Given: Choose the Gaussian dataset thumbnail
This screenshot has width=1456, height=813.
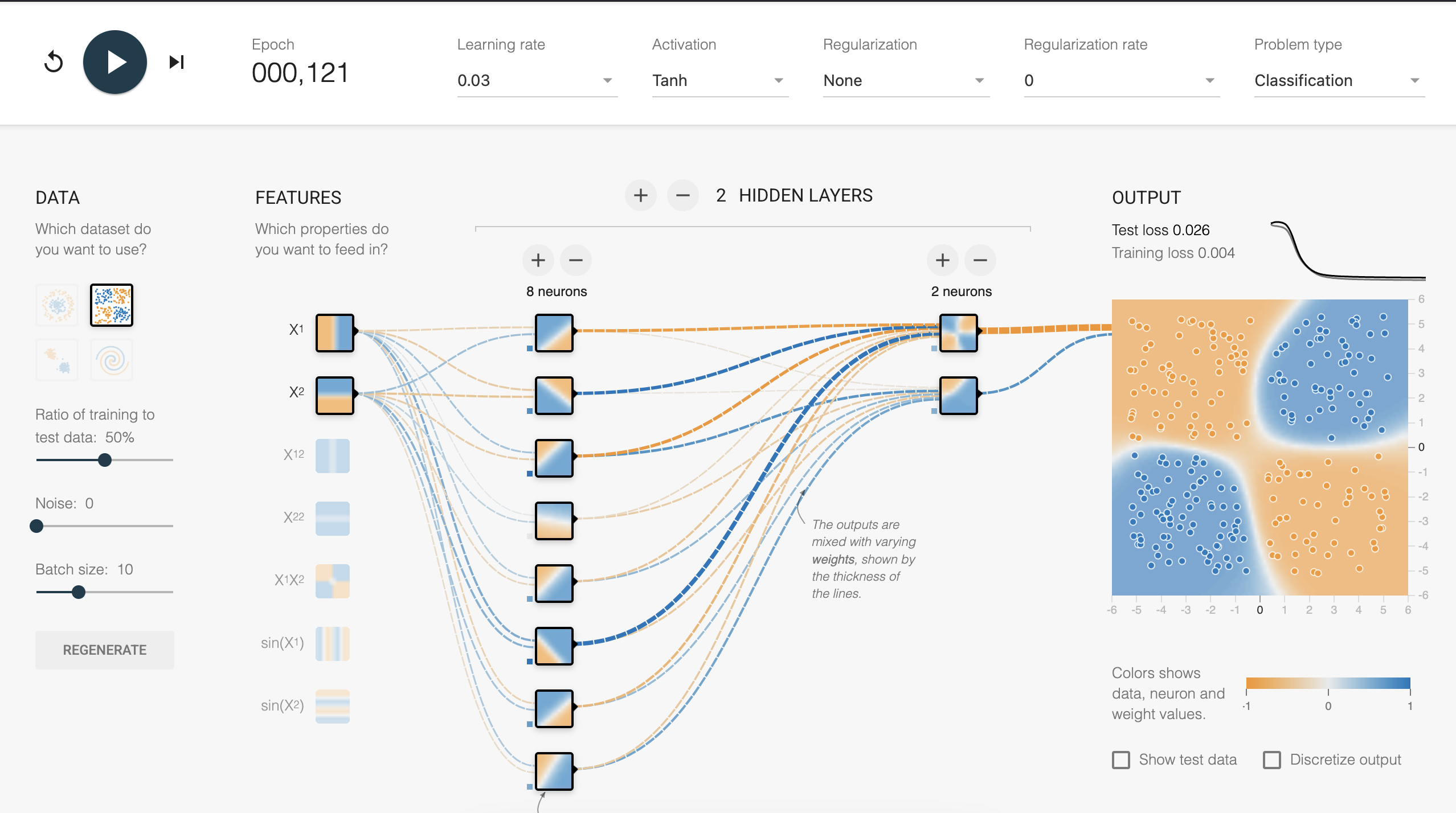Looking at the screenshot, I should pyautogui.click(x=57, y=360).
